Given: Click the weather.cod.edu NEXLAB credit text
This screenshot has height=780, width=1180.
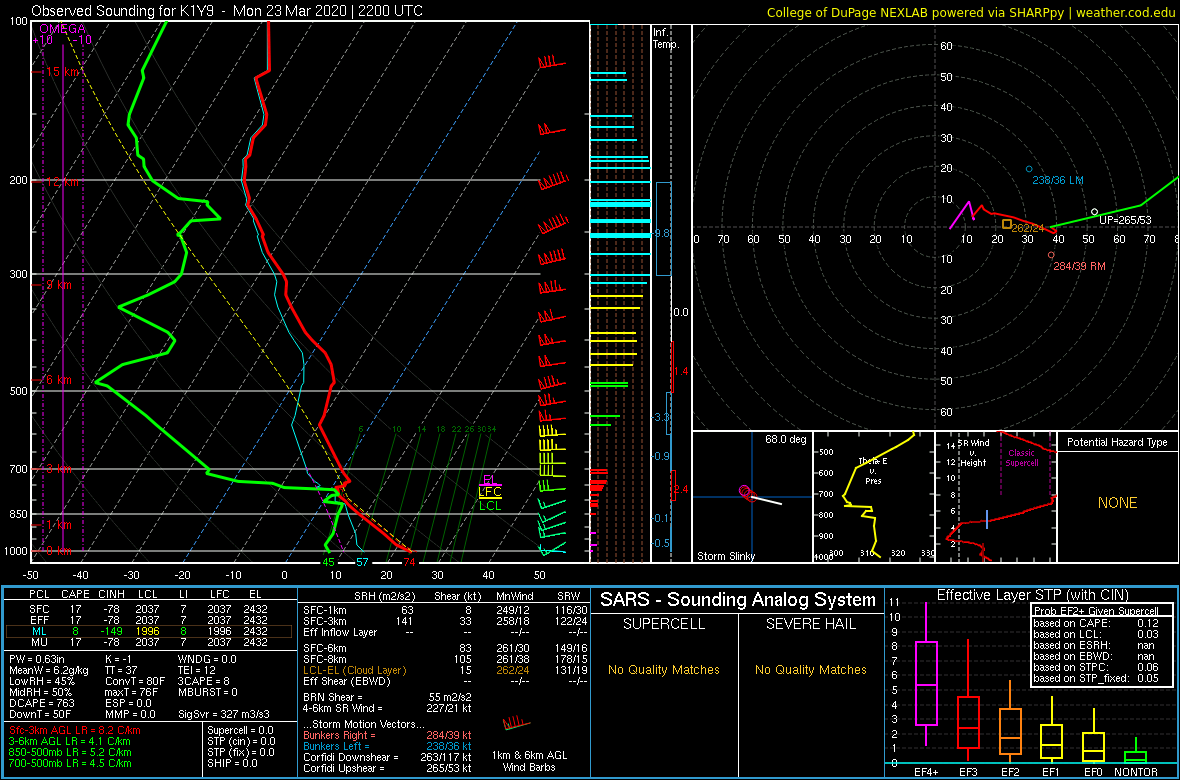Looking at the screenshot, I should click(972, 12).
